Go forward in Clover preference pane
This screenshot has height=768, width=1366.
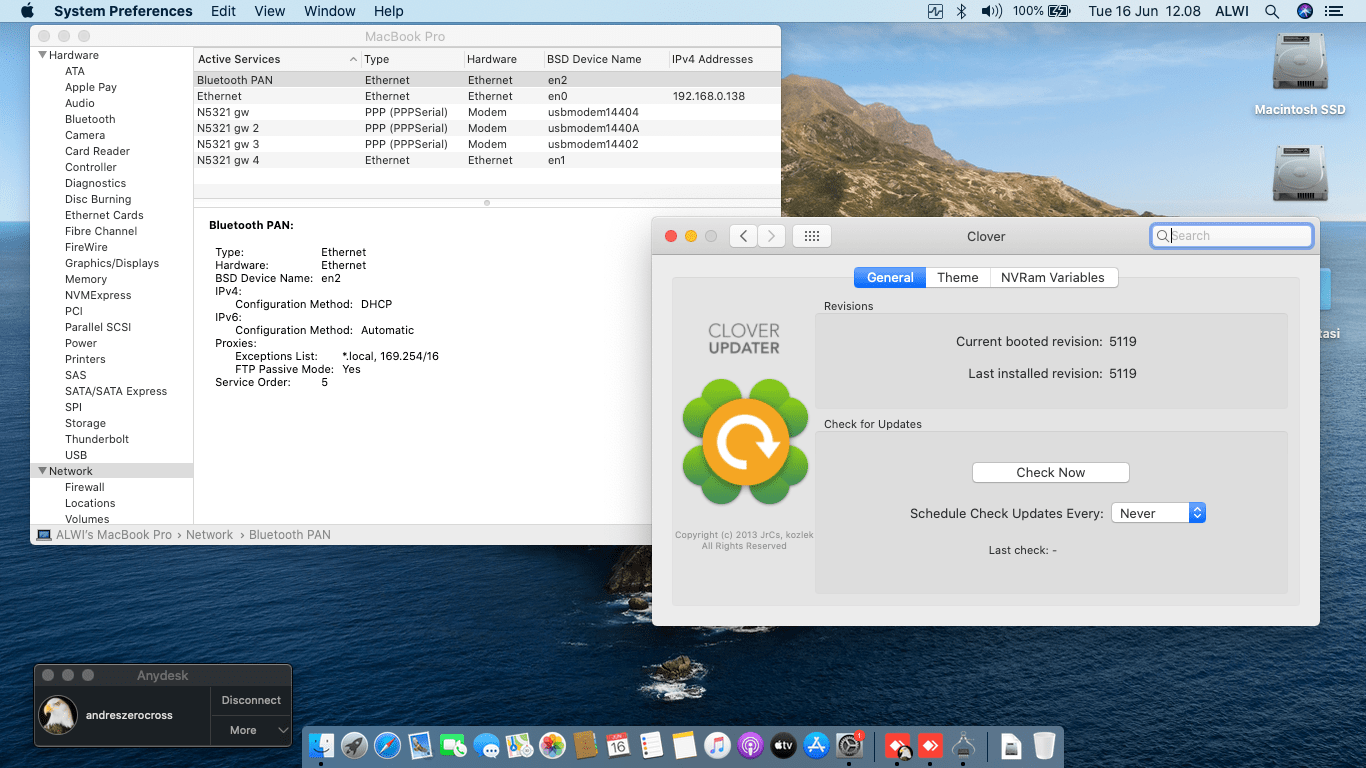tap(771, 236)
